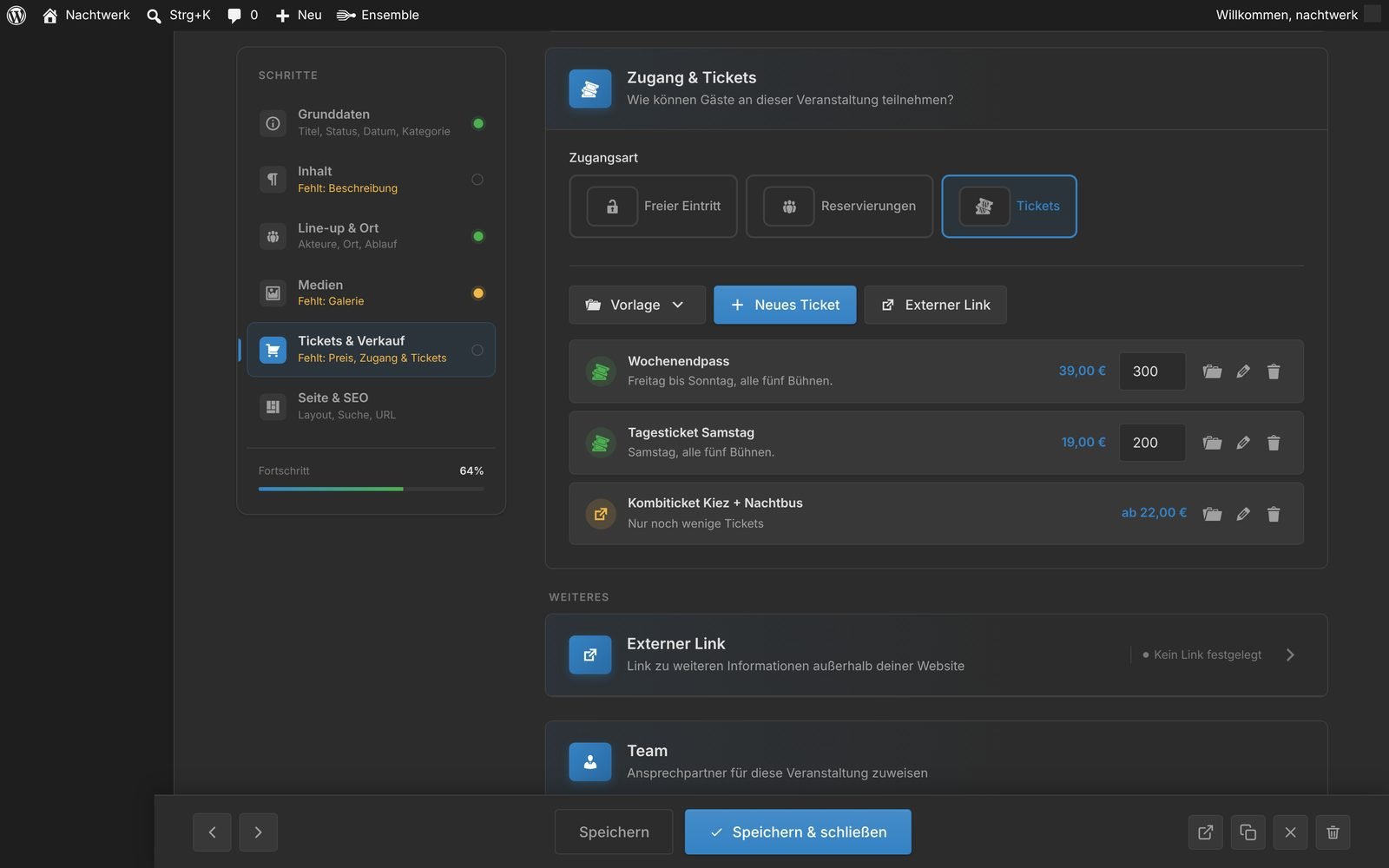This screenshot has height=868, width=1389.
Task: Select Tickets access type
Action: click(x=1009, y=207)
